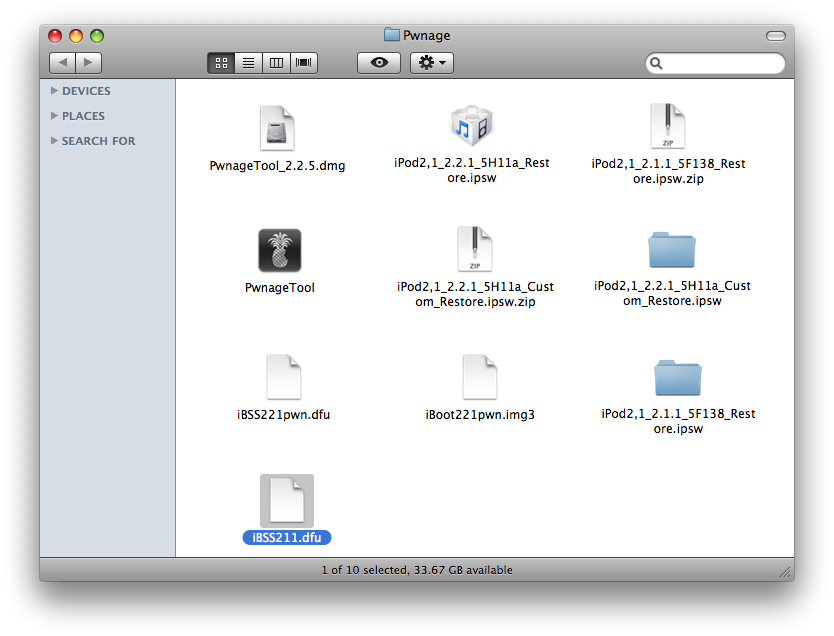Open the PwnageTool_2.2.5.dmg disk image
Screen dimensions: 834x636
277,129
